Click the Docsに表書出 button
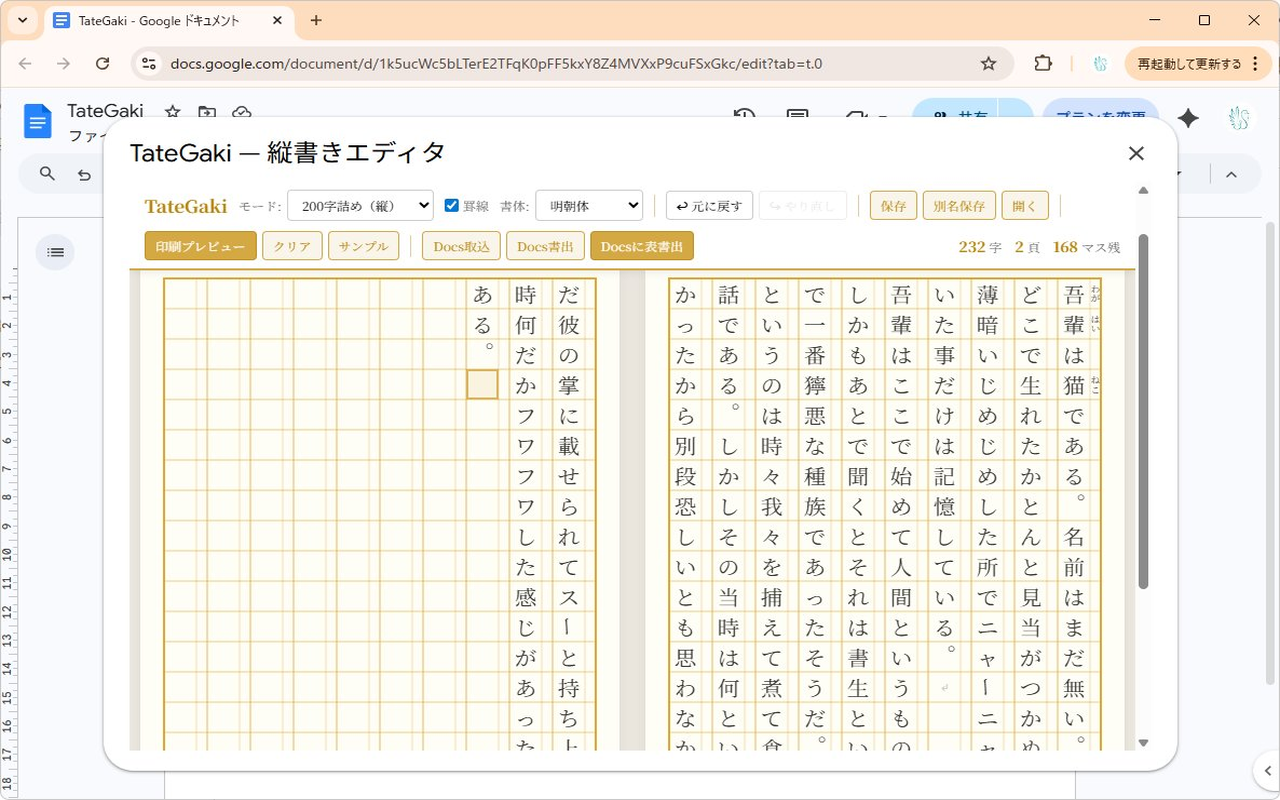 pos(642,246)
